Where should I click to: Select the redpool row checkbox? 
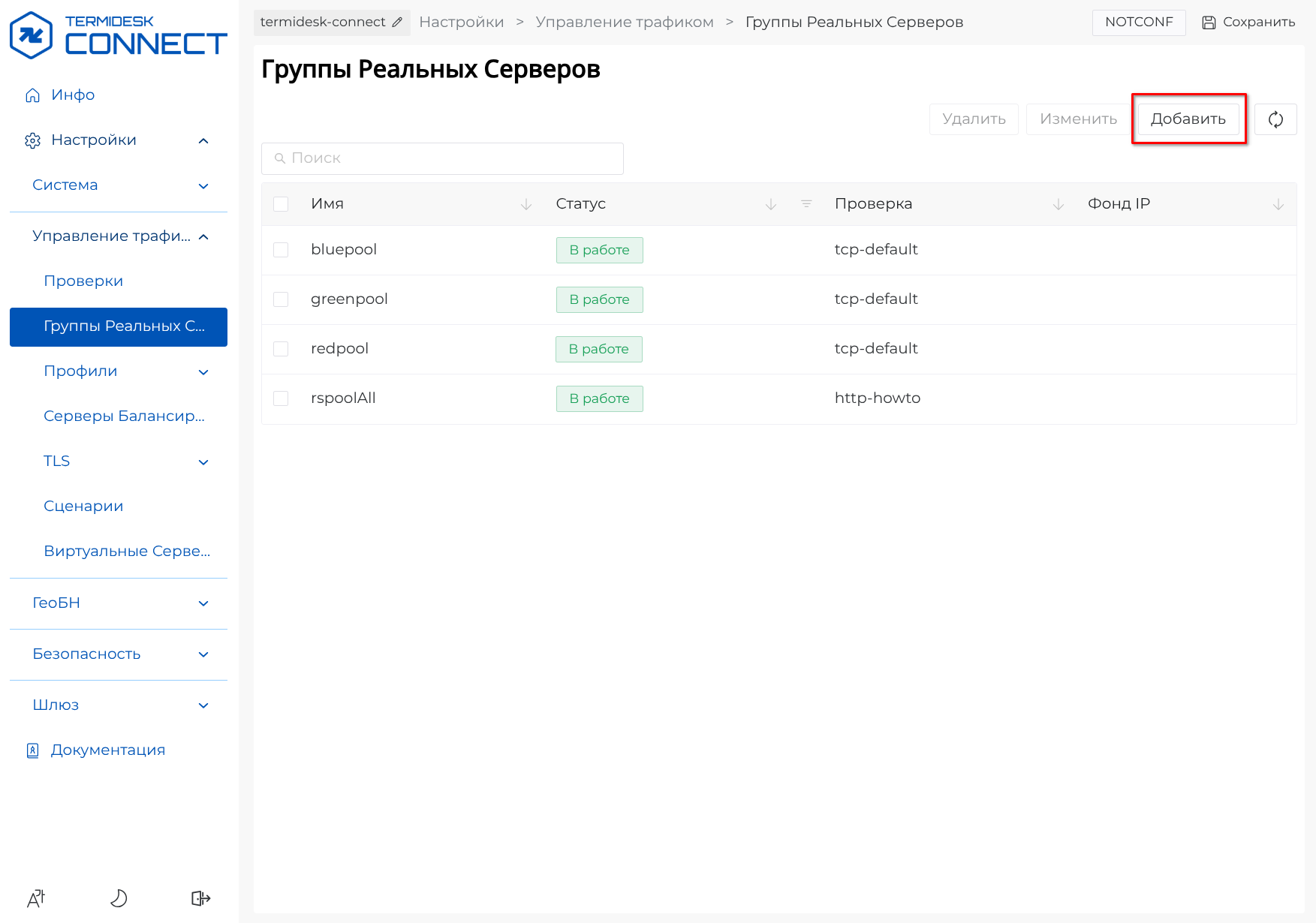pos(281,349)
